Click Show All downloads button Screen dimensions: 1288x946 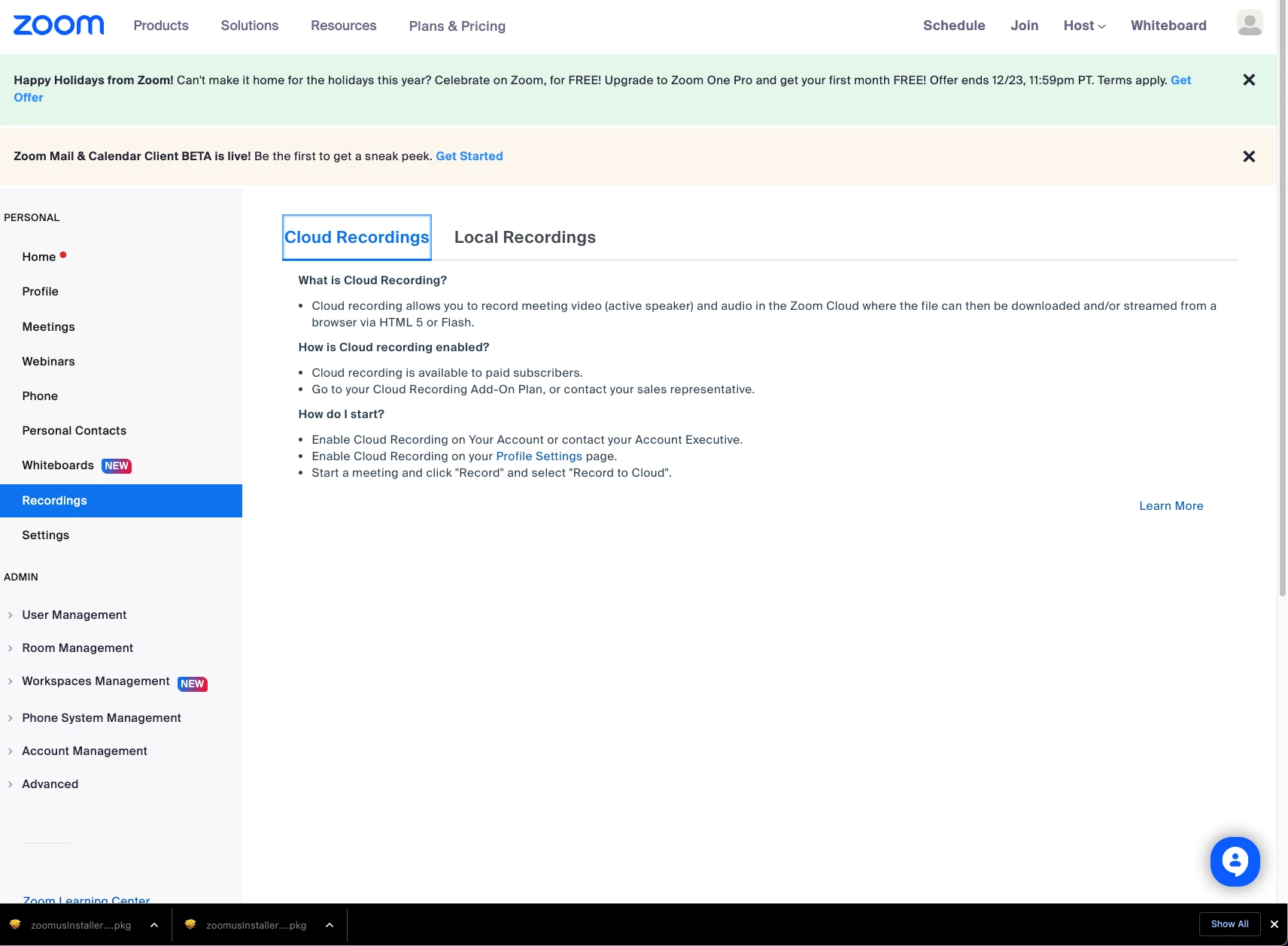pos(1229,924)
